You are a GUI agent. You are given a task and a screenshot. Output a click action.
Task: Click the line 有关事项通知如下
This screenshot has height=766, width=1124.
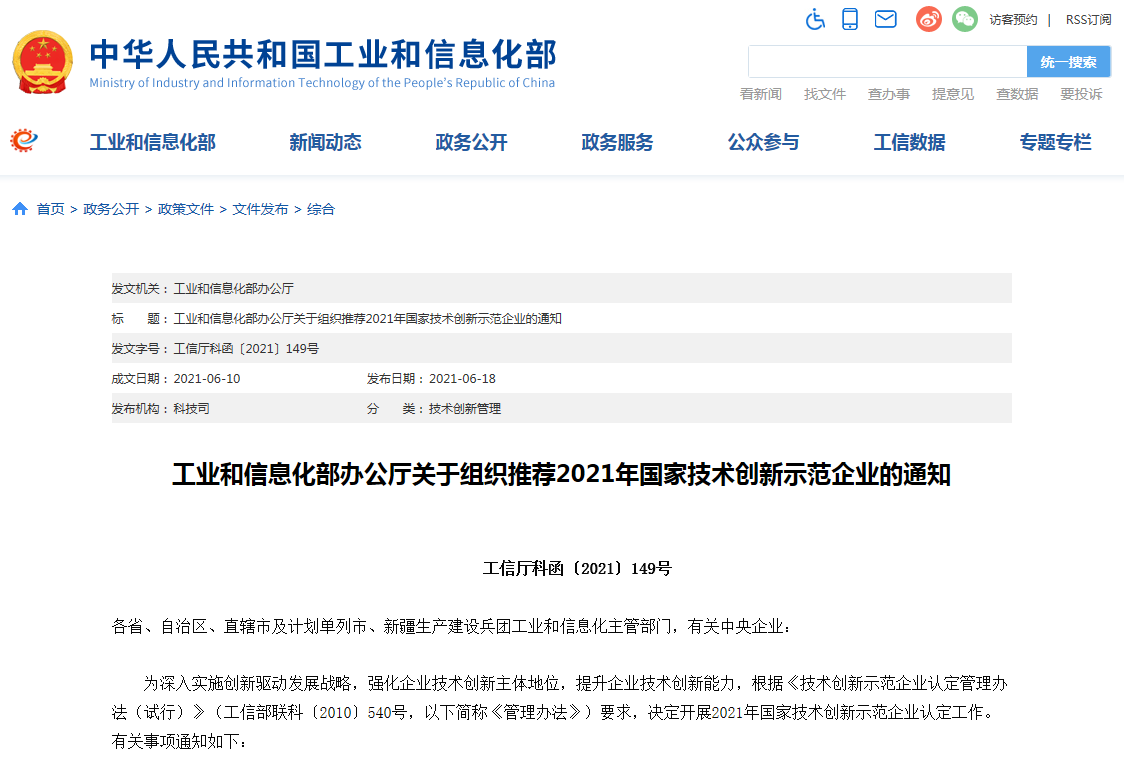pyautogui.click(x=180, y=742)
